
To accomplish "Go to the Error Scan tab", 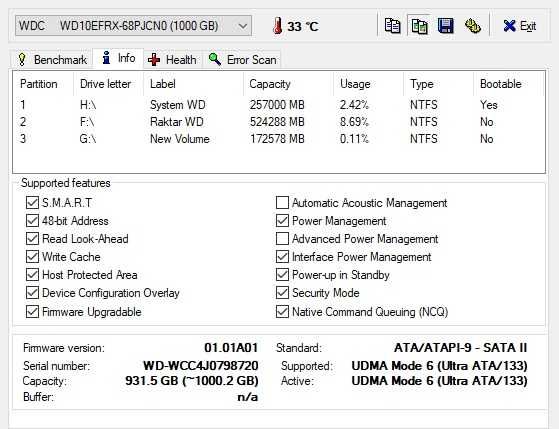I will click(242, 60).
